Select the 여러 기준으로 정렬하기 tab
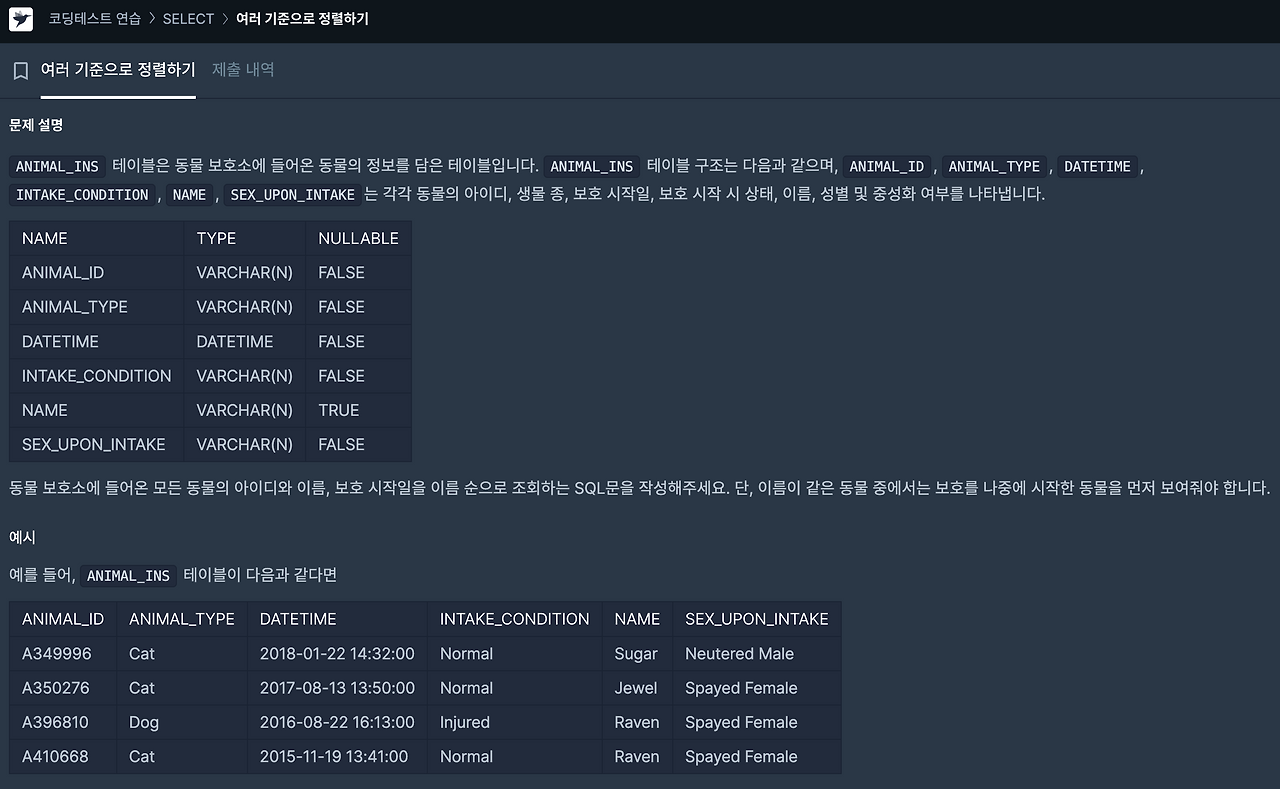The width and height of the screenshot is (1280, 789). point(117,70)
